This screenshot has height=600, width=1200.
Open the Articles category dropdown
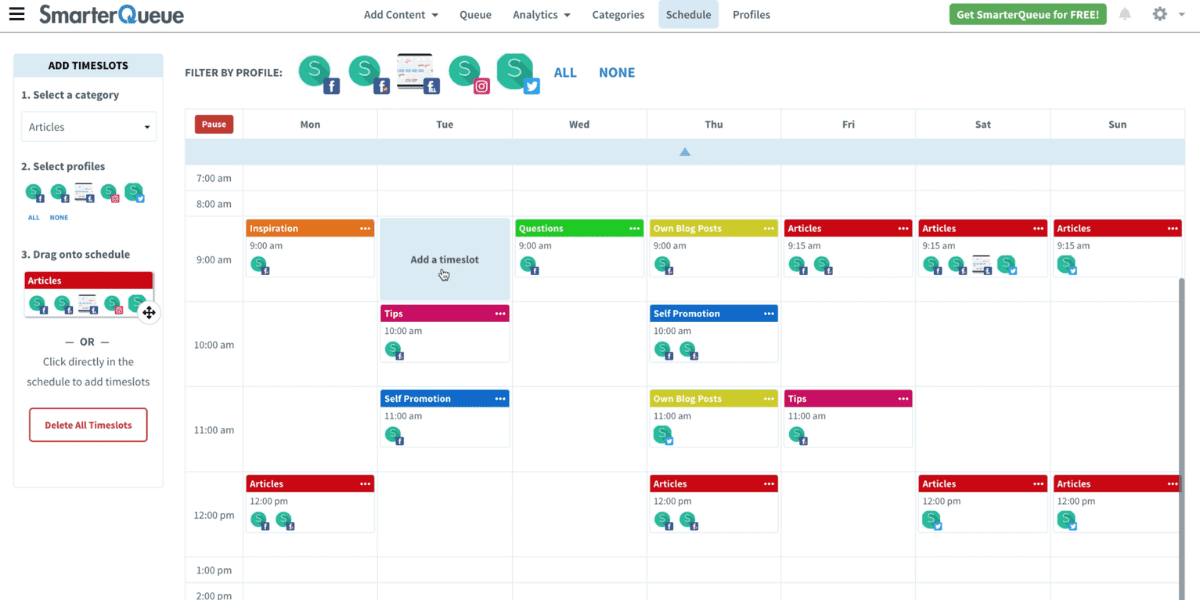click(x=89, y=127)
